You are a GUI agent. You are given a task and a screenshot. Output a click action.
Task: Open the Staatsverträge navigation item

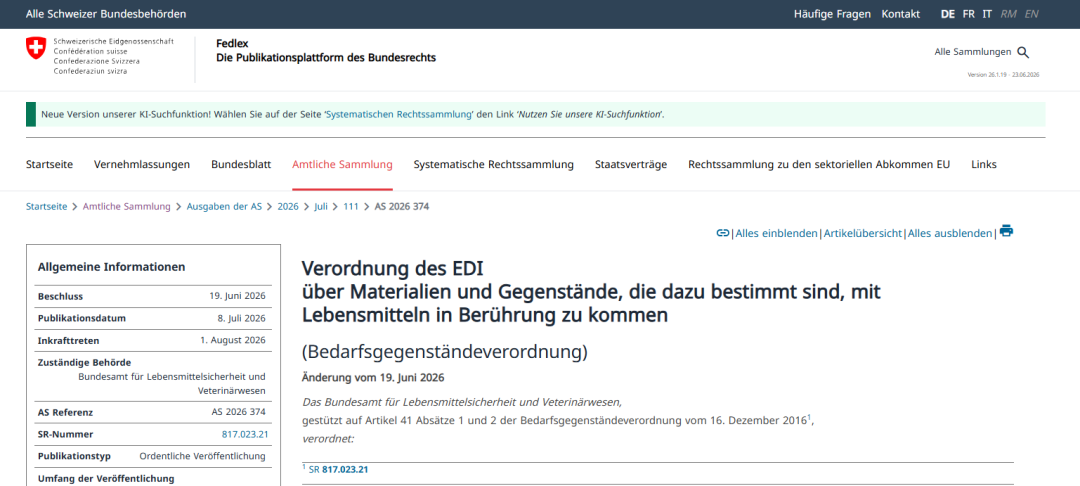point(631,165)
